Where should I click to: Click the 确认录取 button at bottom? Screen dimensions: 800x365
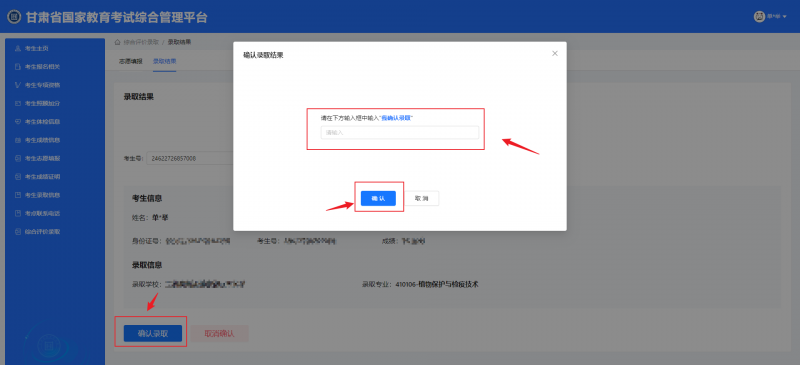(153, 333)
